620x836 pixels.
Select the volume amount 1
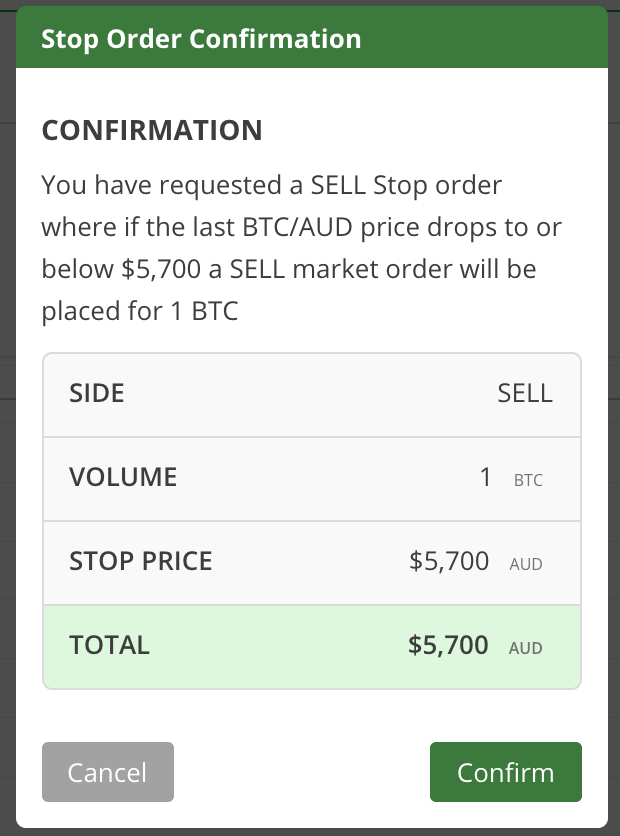point(485,477)
